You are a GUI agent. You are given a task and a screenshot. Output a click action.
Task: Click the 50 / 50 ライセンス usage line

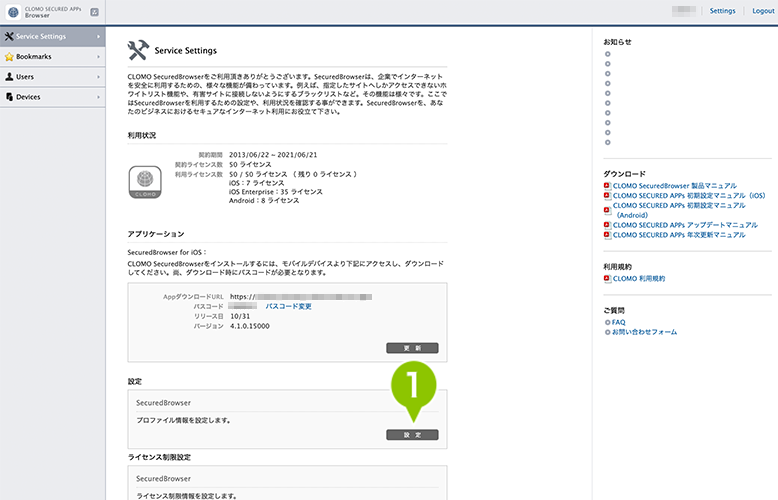(x=293, y=175)
